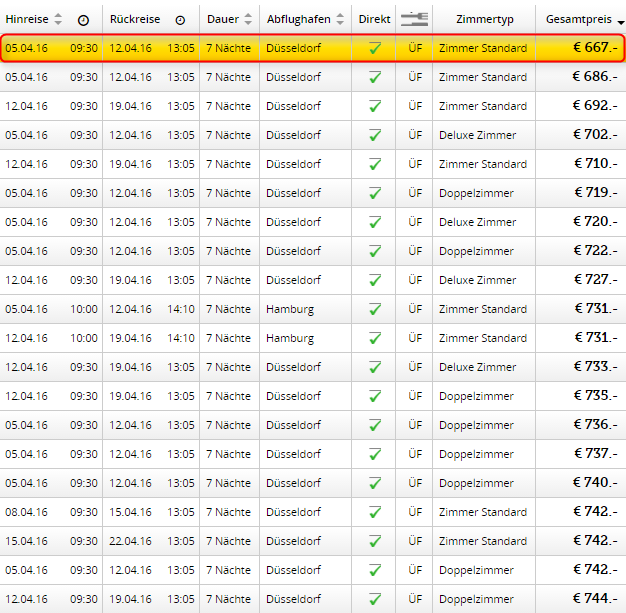The image size is (626, 613).
Task: Sort by Abflughafen using its sort arrows
Action: (x=338, y=20)
